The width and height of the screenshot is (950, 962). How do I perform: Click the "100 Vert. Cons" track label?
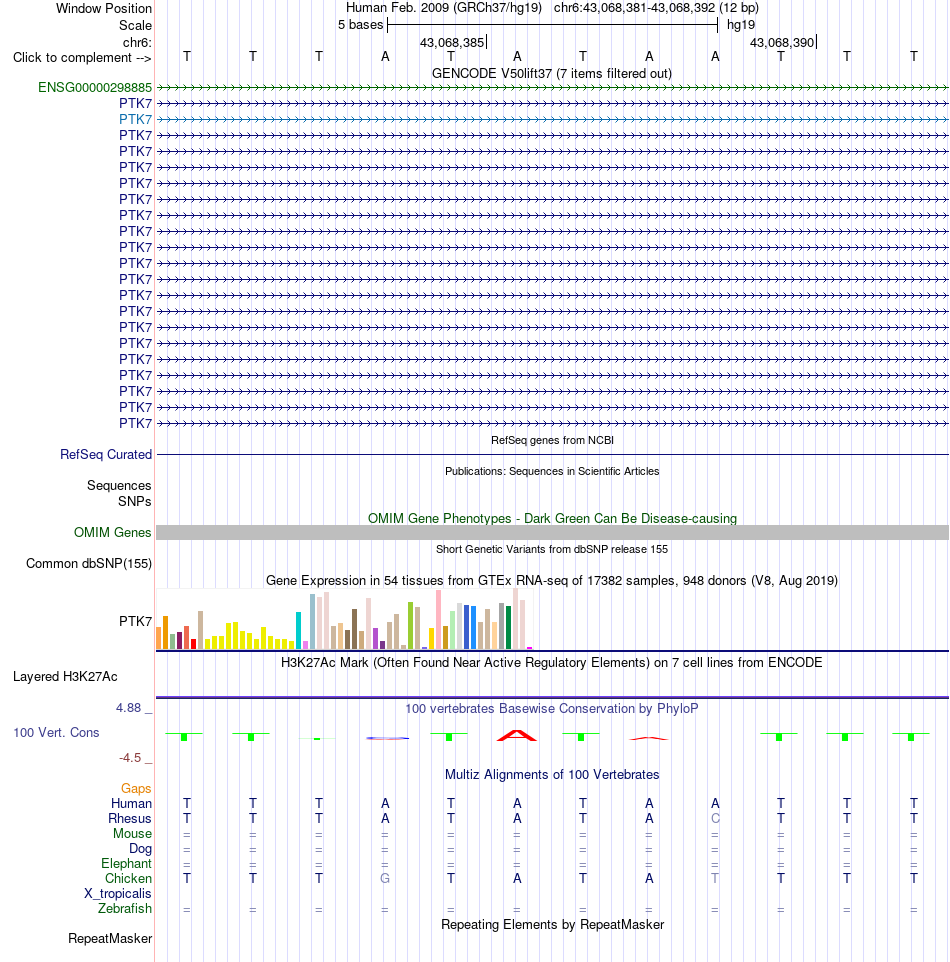tap(56, 733)
